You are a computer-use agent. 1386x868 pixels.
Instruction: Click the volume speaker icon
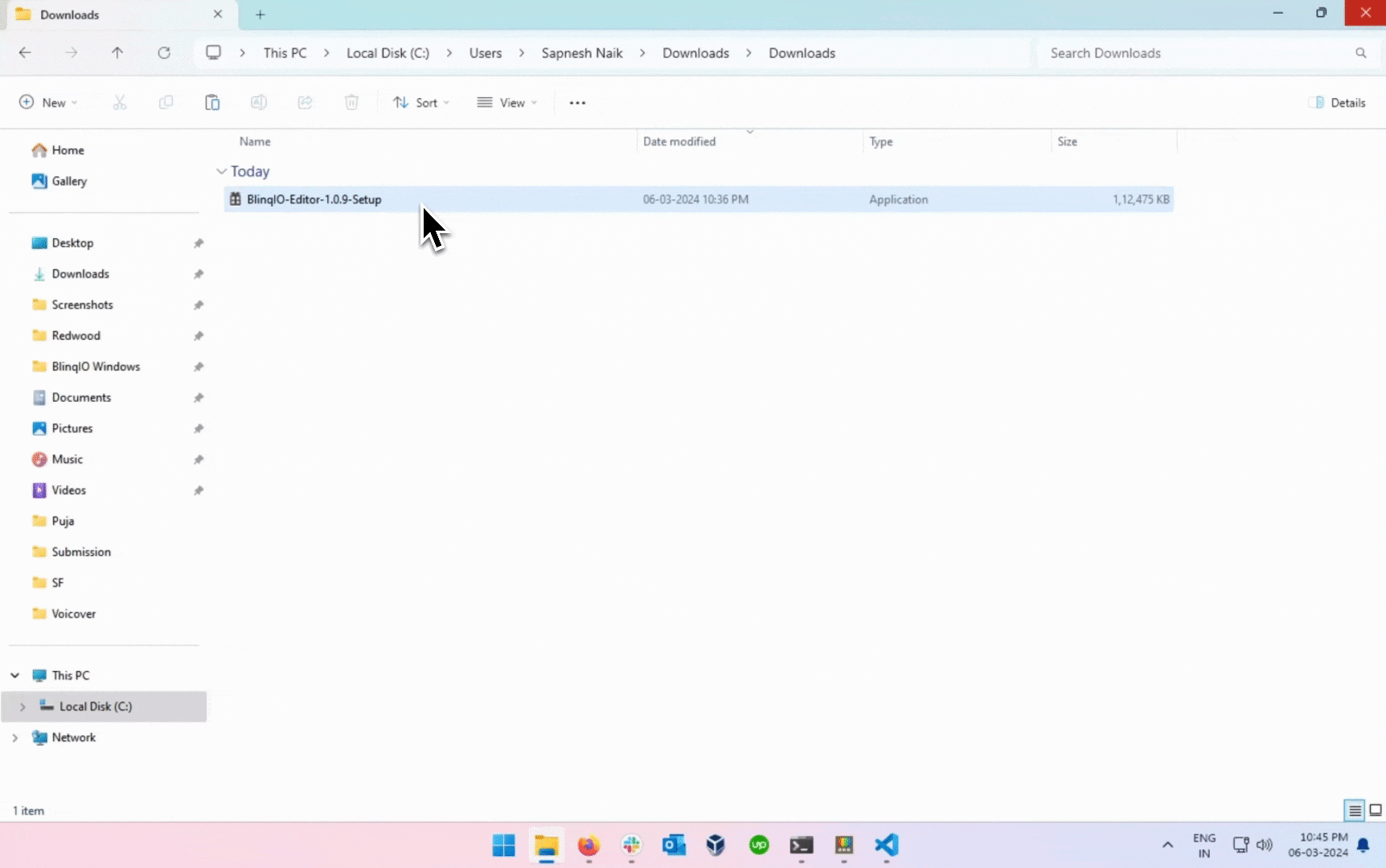coord(1265,845)
